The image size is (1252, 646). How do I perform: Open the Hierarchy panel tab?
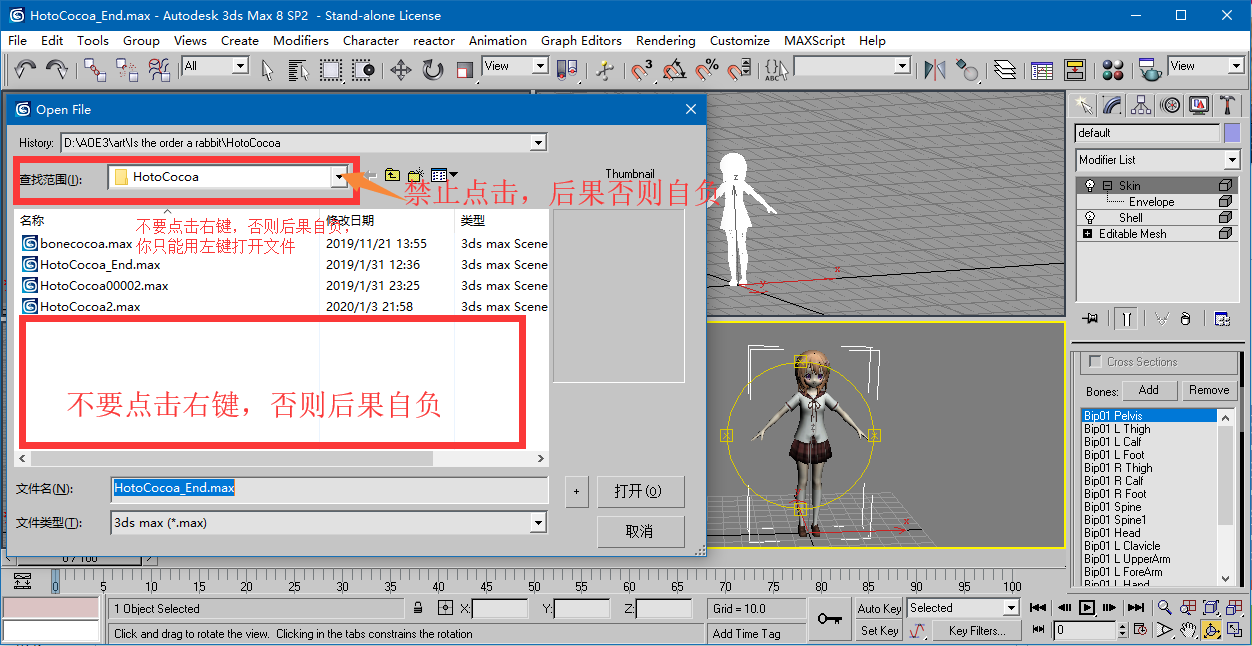pos(1140,105)
